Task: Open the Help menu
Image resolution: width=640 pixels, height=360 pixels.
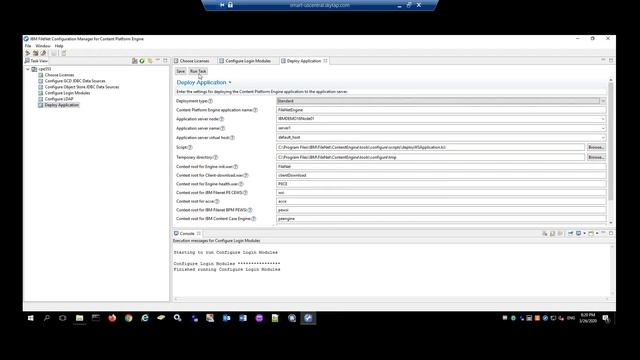Action: [x=59, y=46]
